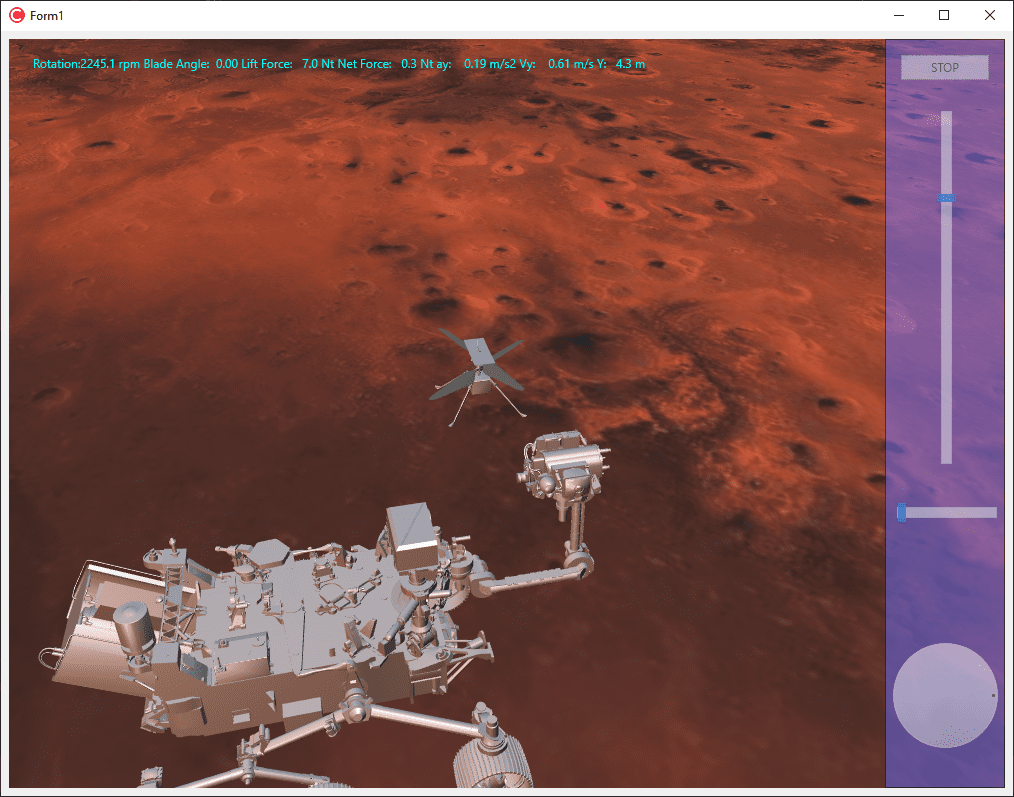Click the horizontal slider handle

click(901, 512)
